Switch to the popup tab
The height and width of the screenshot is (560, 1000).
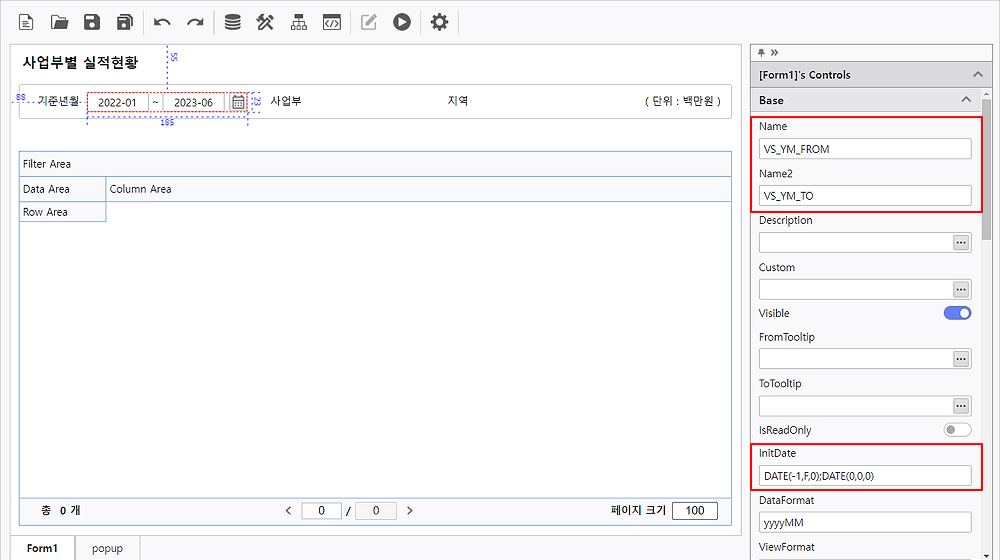tap(107, 548)
